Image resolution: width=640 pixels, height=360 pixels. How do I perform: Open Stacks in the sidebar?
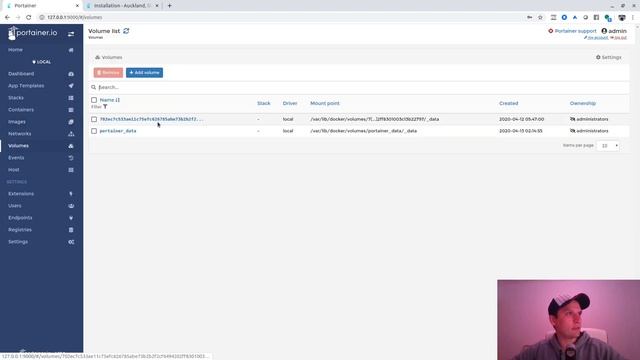[x=16, y=98]
